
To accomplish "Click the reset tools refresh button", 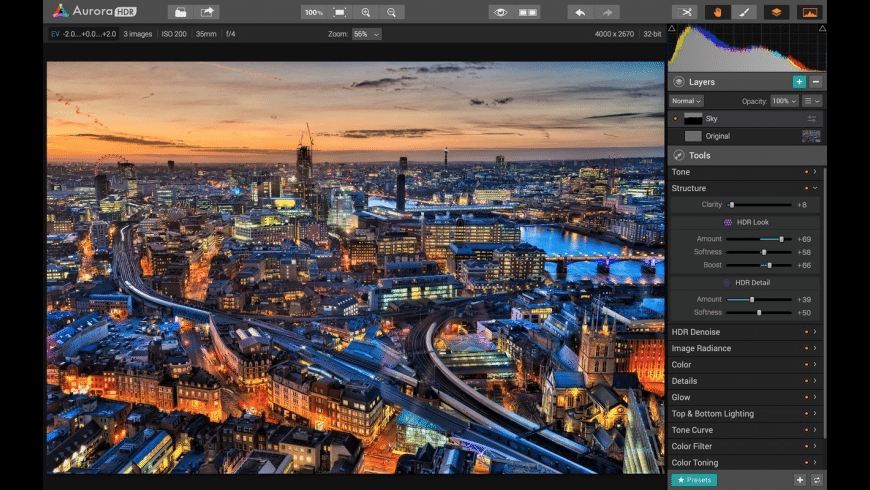I will point(816,480).
